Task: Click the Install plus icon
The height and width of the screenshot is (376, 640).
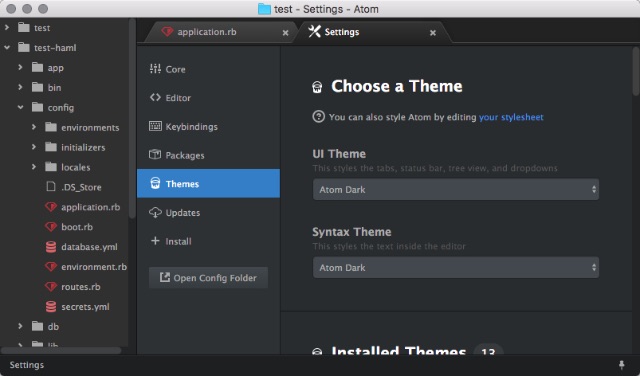Action: [x=155, y=241]
